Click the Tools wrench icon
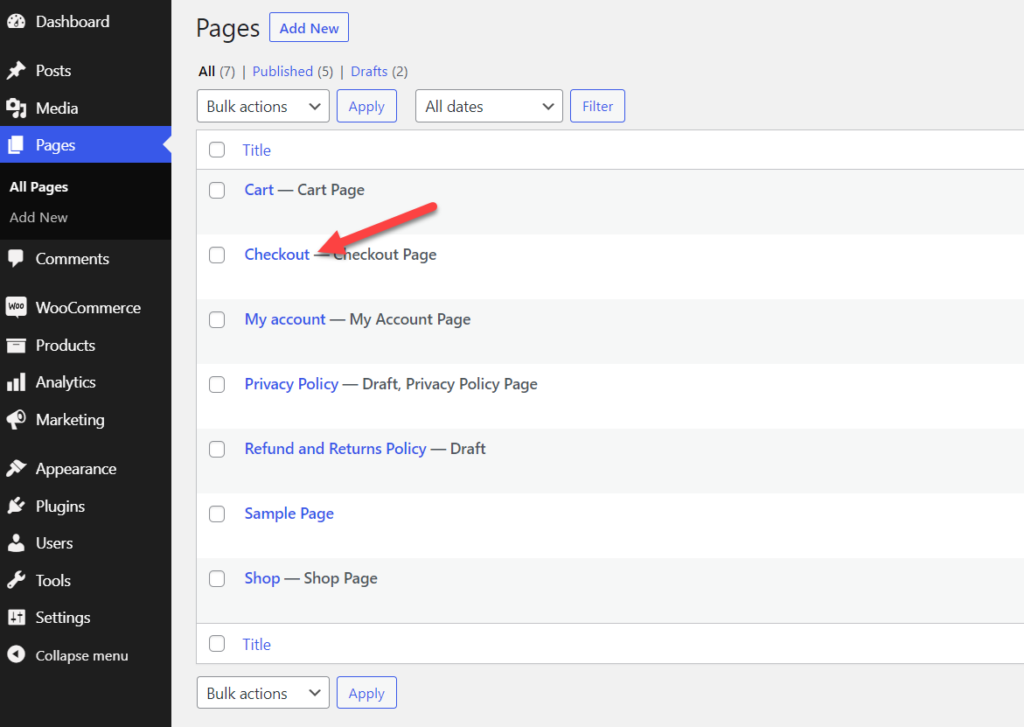Viewport: 1024px width, 727px height. pyautogui.click(x=16, y=580)
